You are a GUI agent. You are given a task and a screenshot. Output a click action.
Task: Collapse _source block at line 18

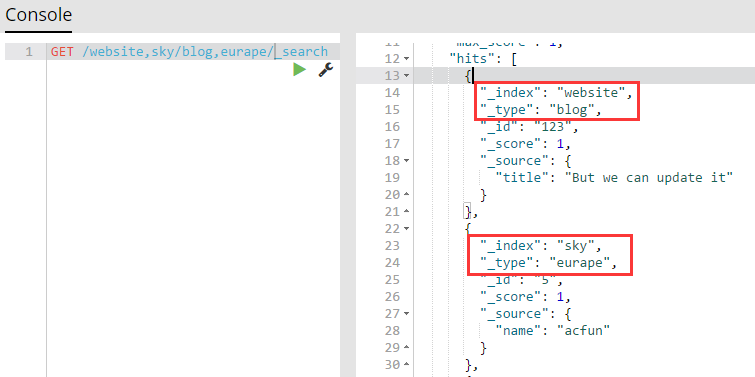(x=406, y=161)
